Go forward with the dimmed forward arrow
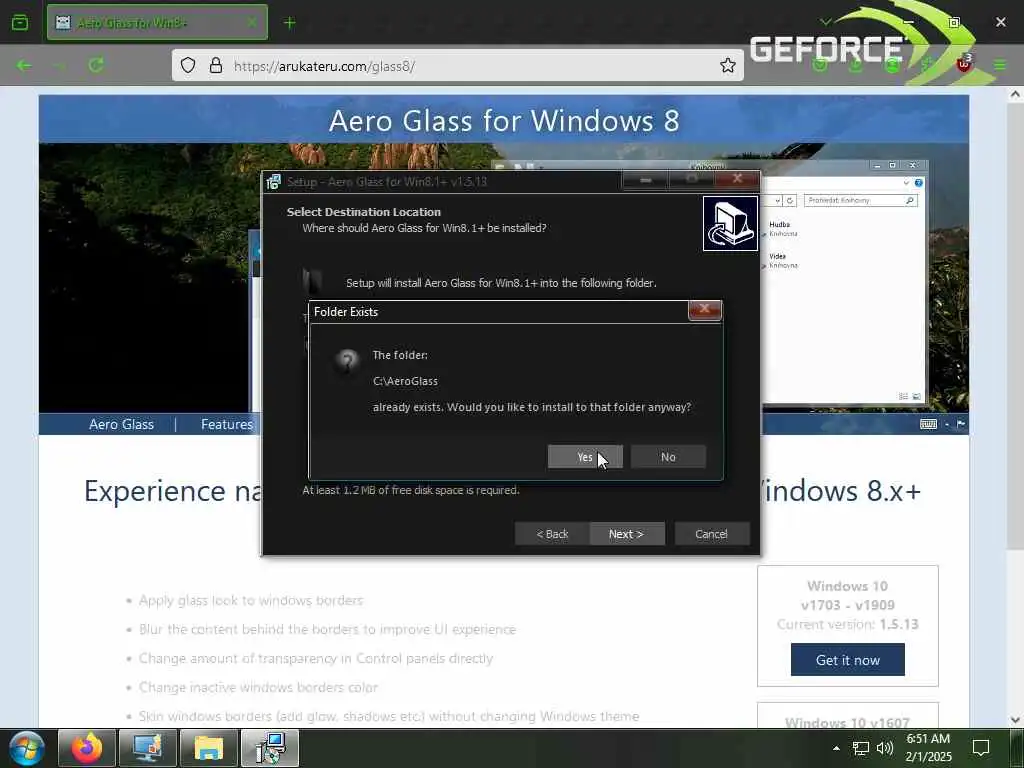Screen dimensions: 1024x768 [60, 65]
